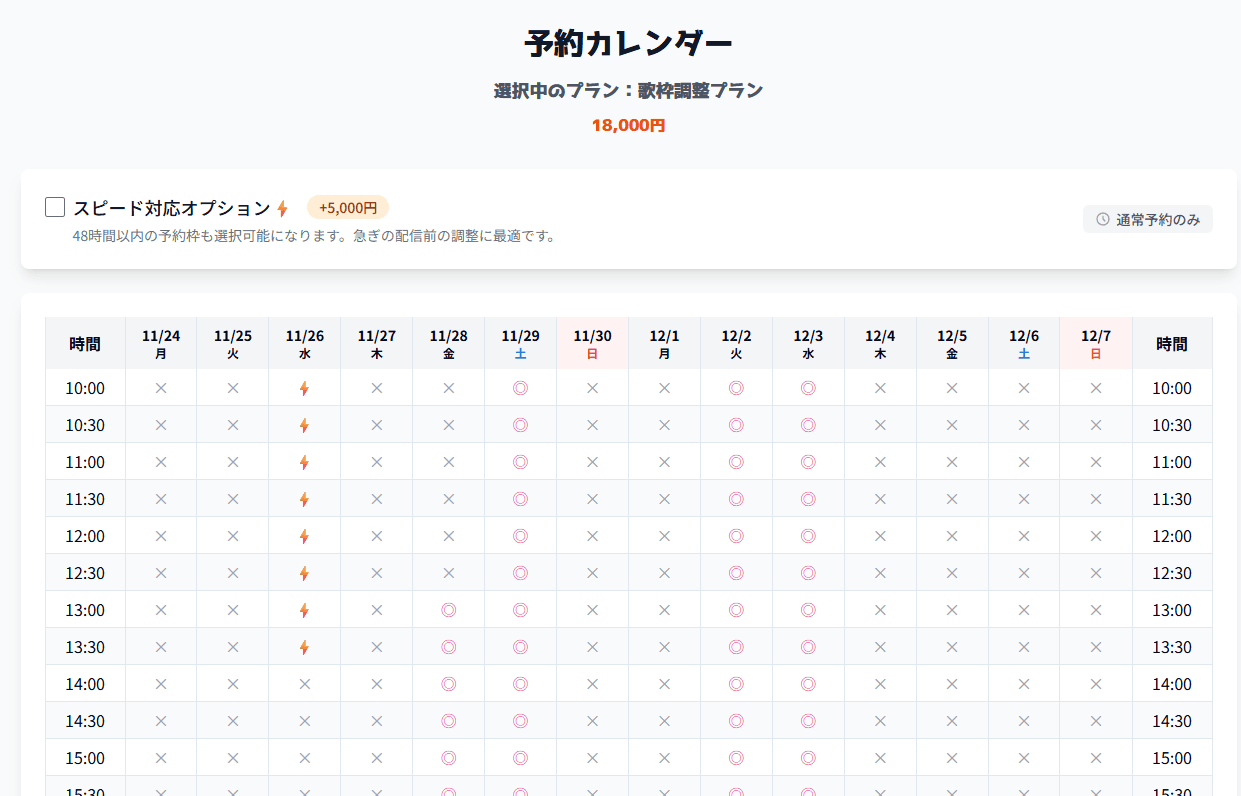The width and height of the screenshot is (1241, 796).
Task: Click the 11/29 Saturday column header
Action: pyautogui.click(x=520, y=344)
